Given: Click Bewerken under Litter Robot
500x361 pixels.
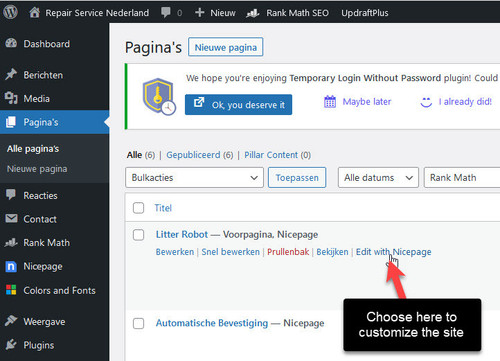Looking at the screenshot, I should (x=175, y=252).
